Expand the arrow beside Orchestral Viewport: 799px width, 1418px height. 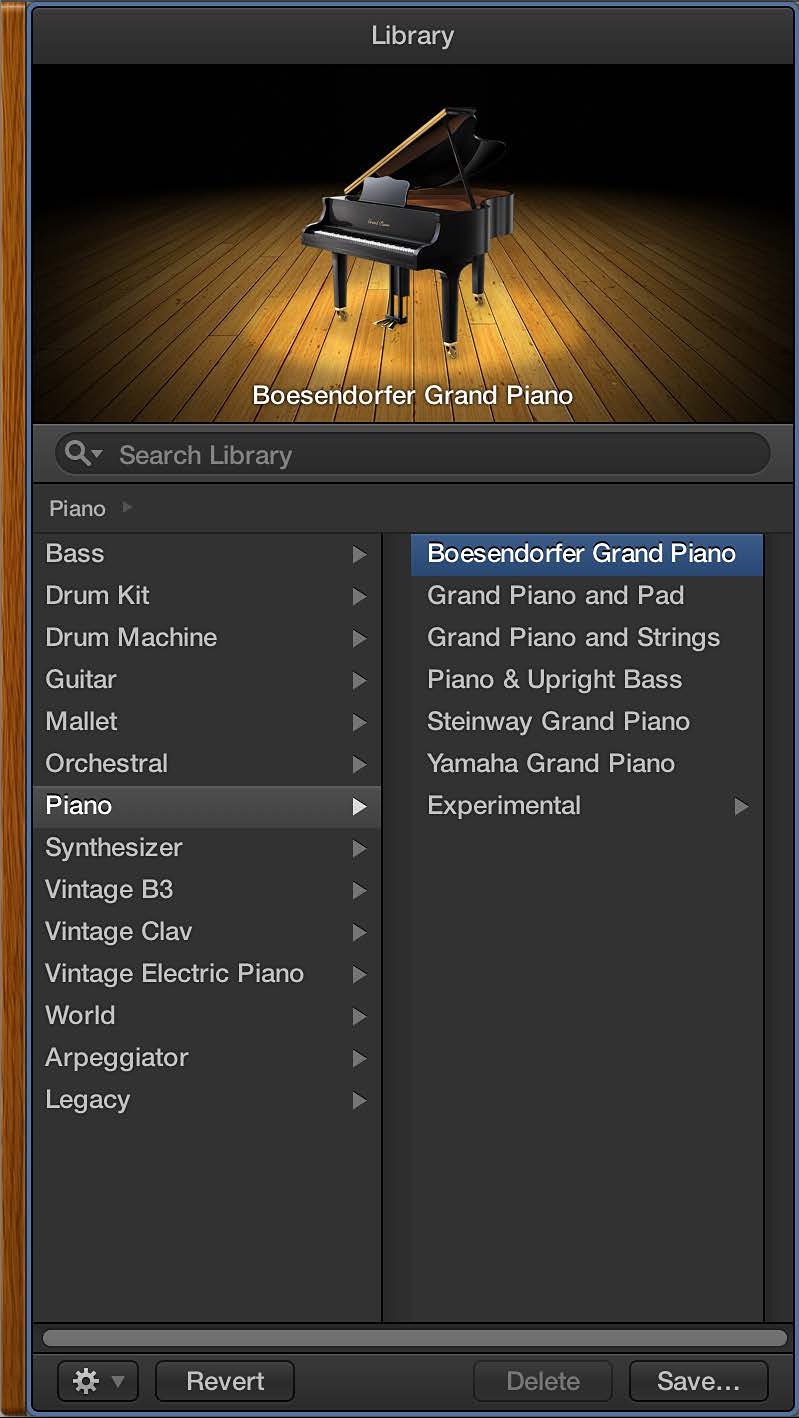coord(359,765)
